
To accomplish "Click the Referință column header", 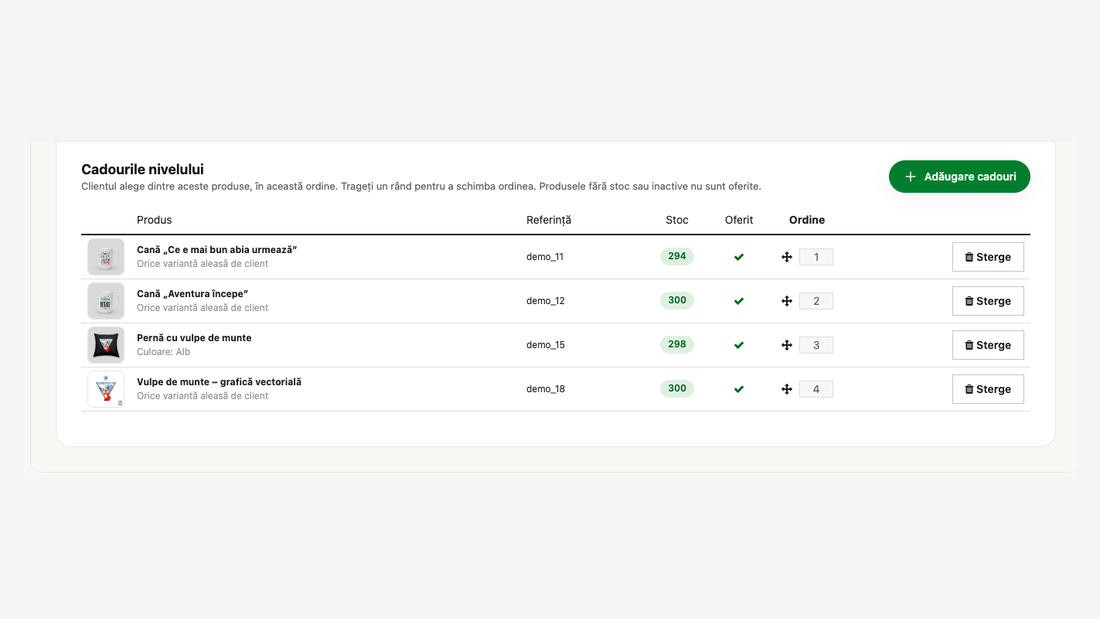I will point(549,220).
